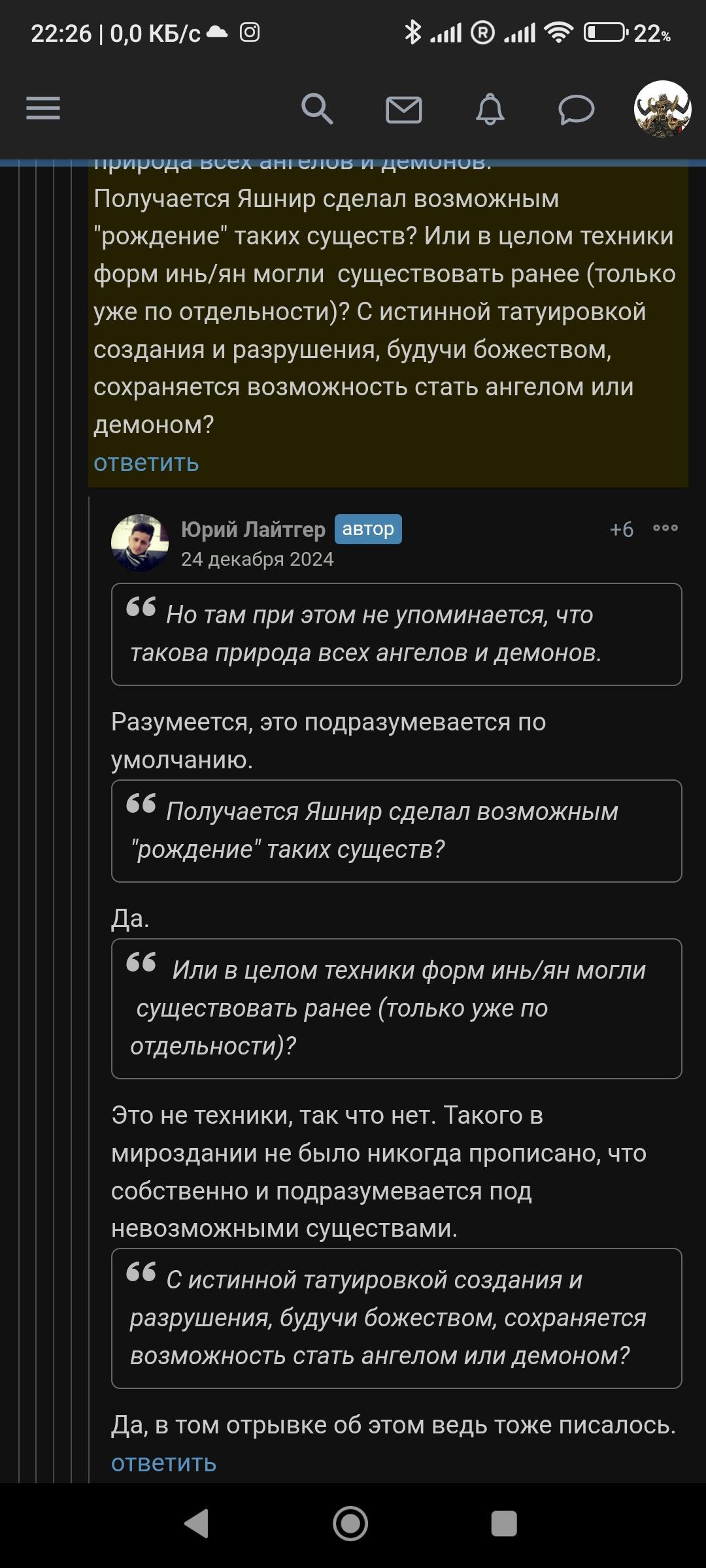
Task: Tap the Android recent apps button
Action: [x=504, y=1524]
